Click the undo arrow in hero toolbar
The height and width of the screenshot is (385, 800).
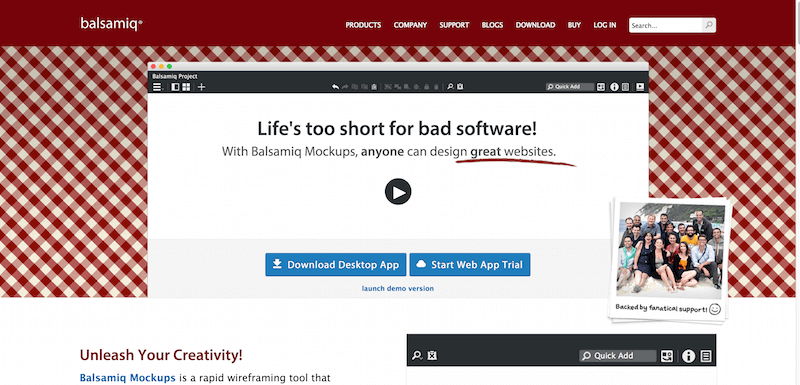[335, 87]
